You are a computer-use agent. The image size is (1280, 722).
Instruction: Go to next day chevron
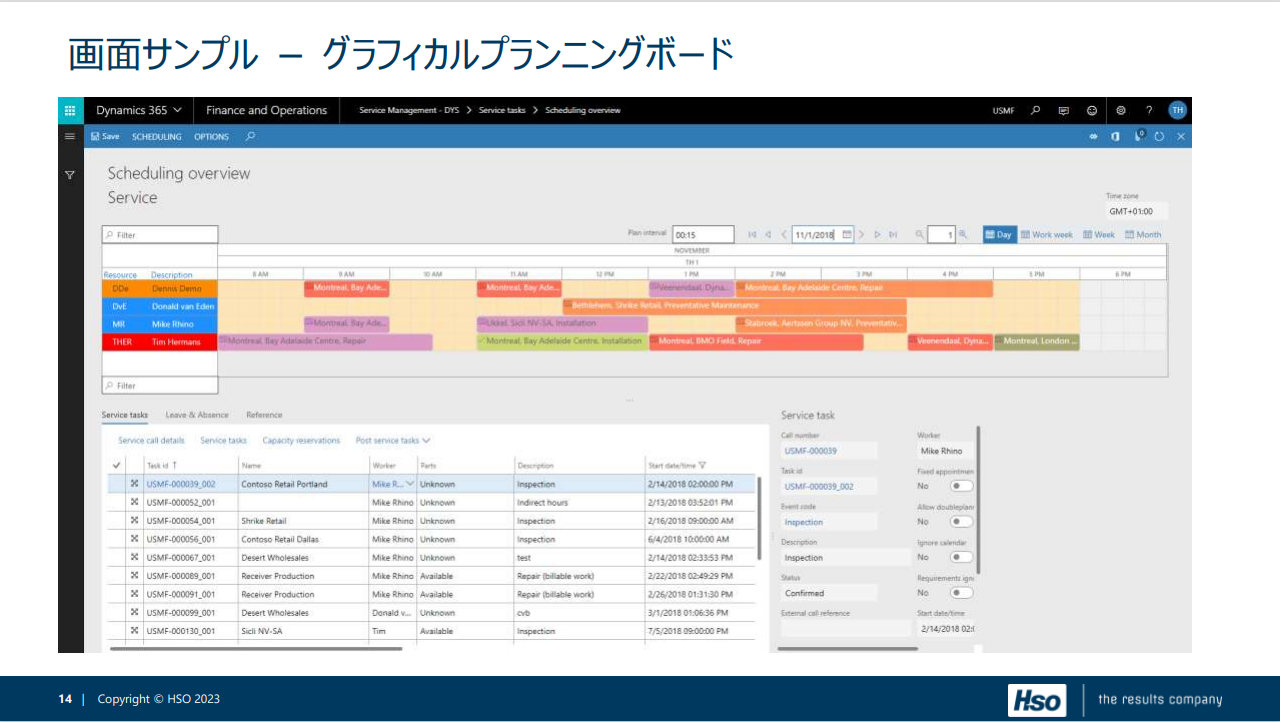click(861, 235)
